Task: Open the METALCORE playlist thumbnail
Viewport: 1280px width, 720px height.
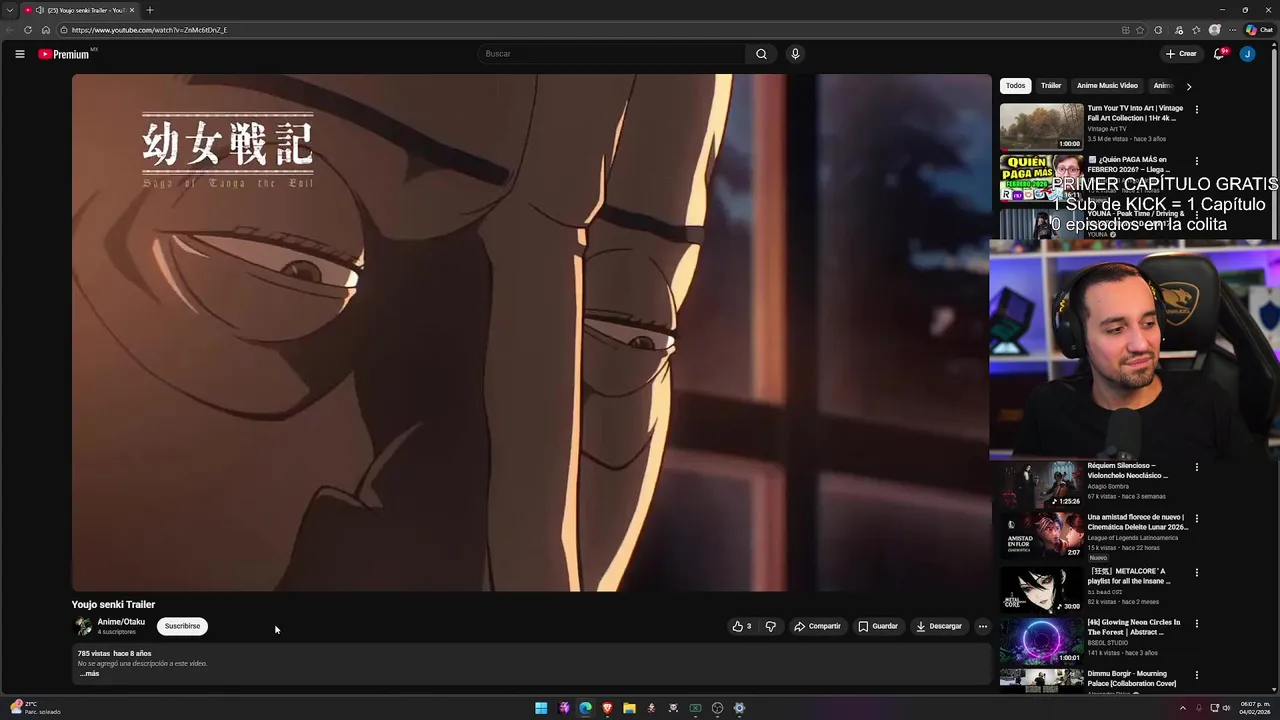Action: pos(1041,590)
